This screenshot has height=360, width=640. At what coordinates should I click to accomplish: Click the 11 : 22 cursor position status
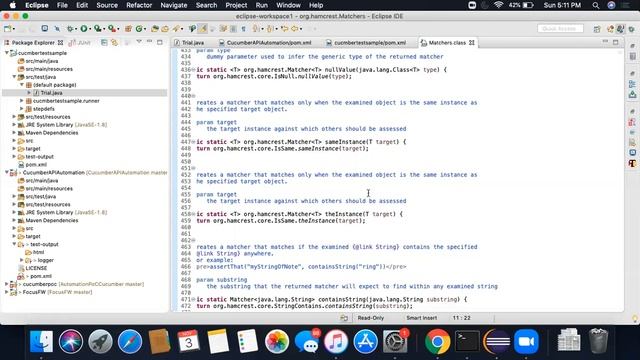pyautogui.click(x=461, y=318)
